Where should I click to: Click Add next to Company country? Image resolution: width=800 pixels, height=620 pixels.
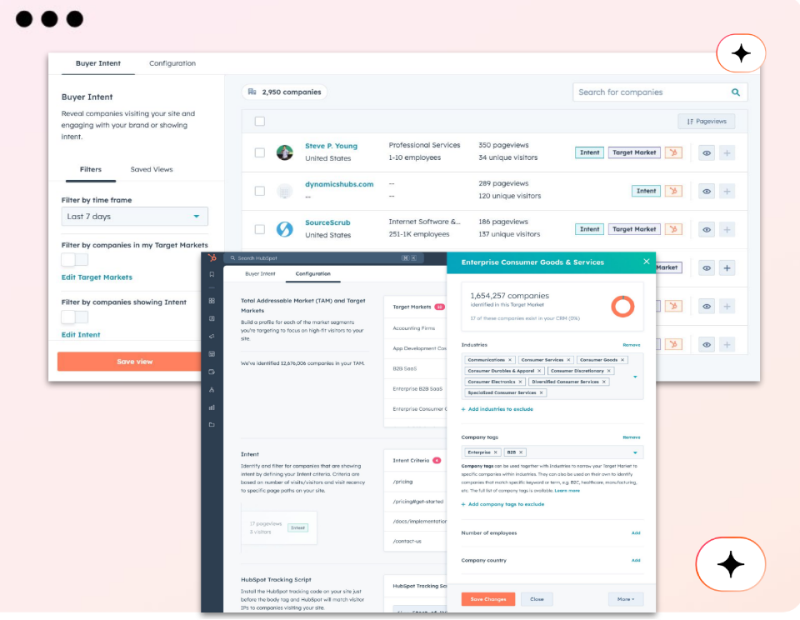click(x=636, y=560)
